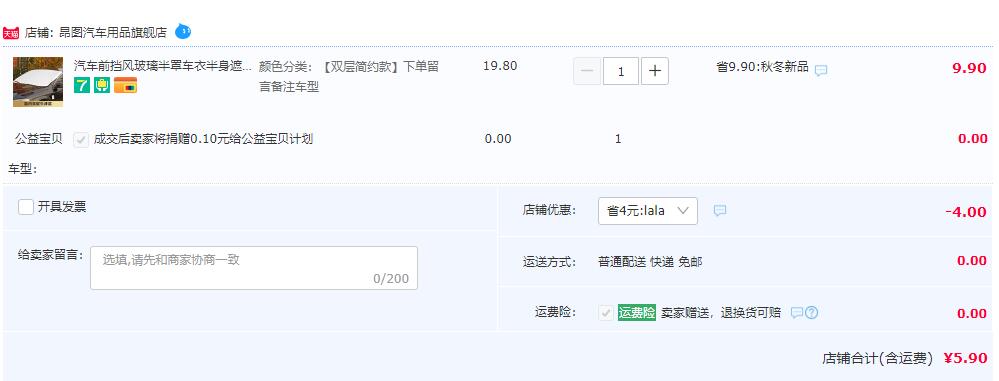Click the car cover product thumbnail
This screenshot has height=381, width=999.
[x=38, y=82]
